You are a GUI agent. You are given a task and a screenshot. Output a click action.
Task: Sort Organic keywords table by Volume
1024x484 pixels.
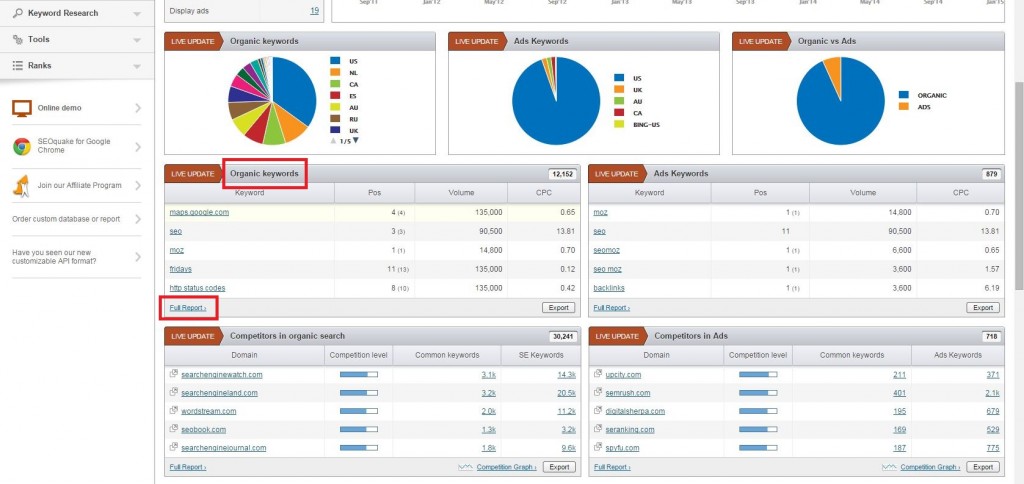click(461, 193)
